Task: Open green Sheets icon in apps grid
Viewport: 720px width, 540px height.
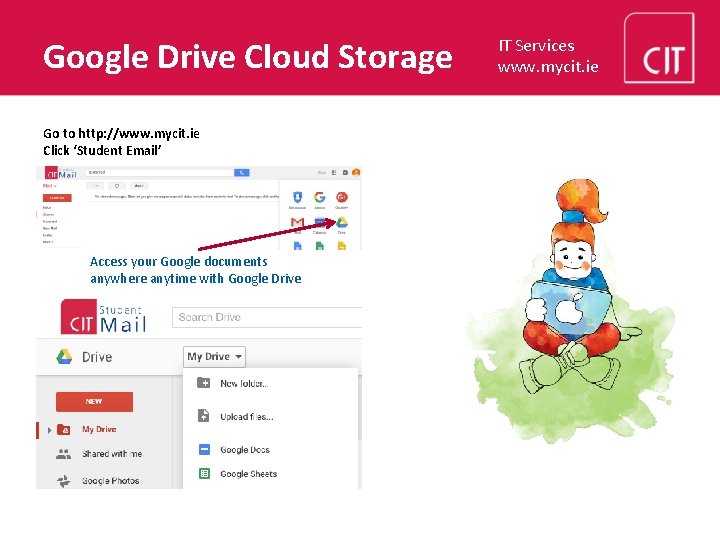Action: (320, 246)
